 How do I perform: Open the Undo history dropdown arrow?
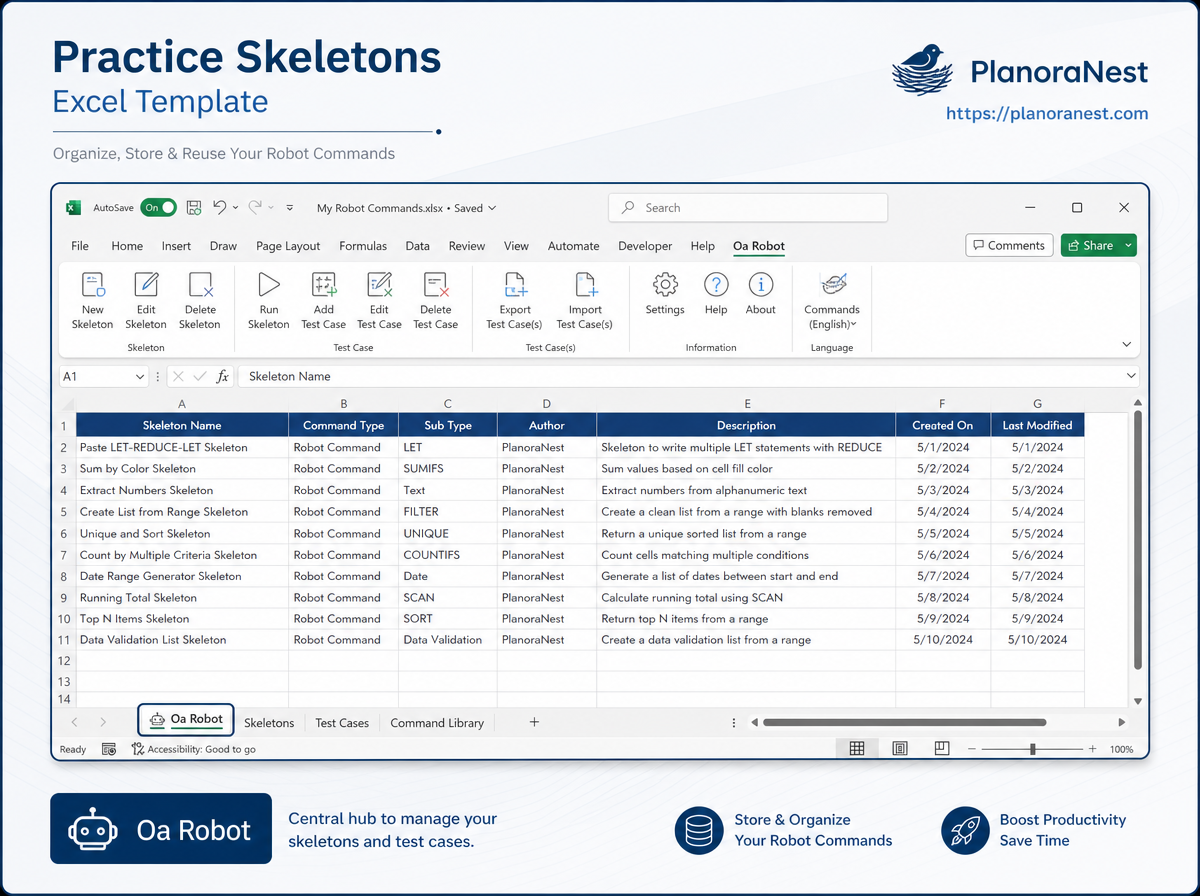coord(236,208)
